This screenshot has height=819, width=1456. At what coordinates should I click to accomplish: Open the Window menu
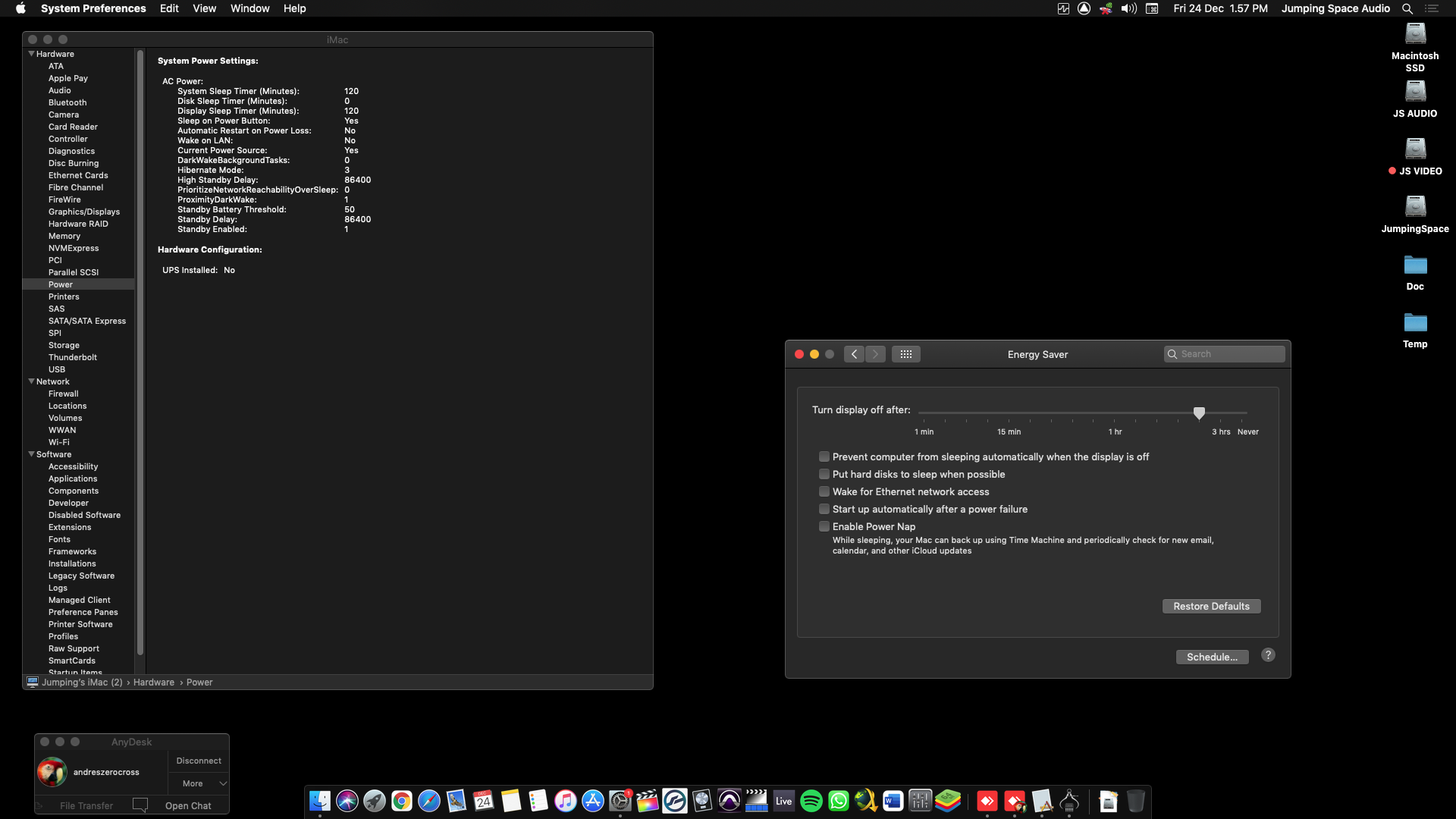coord(249,8)
